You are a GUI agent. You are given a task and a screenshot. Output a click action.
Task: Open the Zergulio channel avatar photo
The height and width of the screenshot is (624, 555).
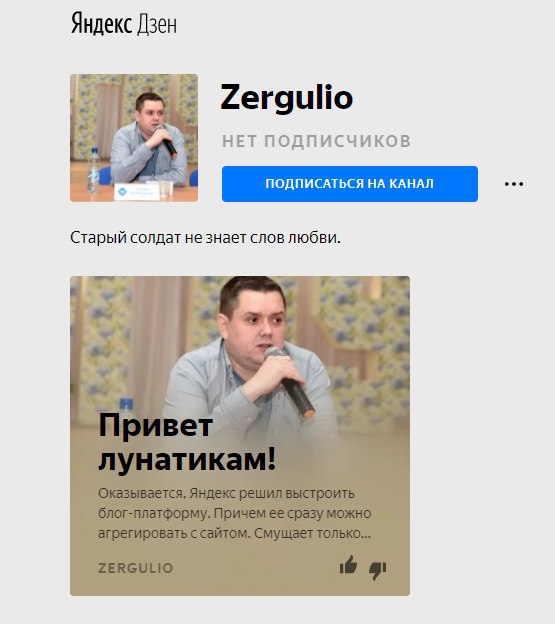(x=134, y=138)
